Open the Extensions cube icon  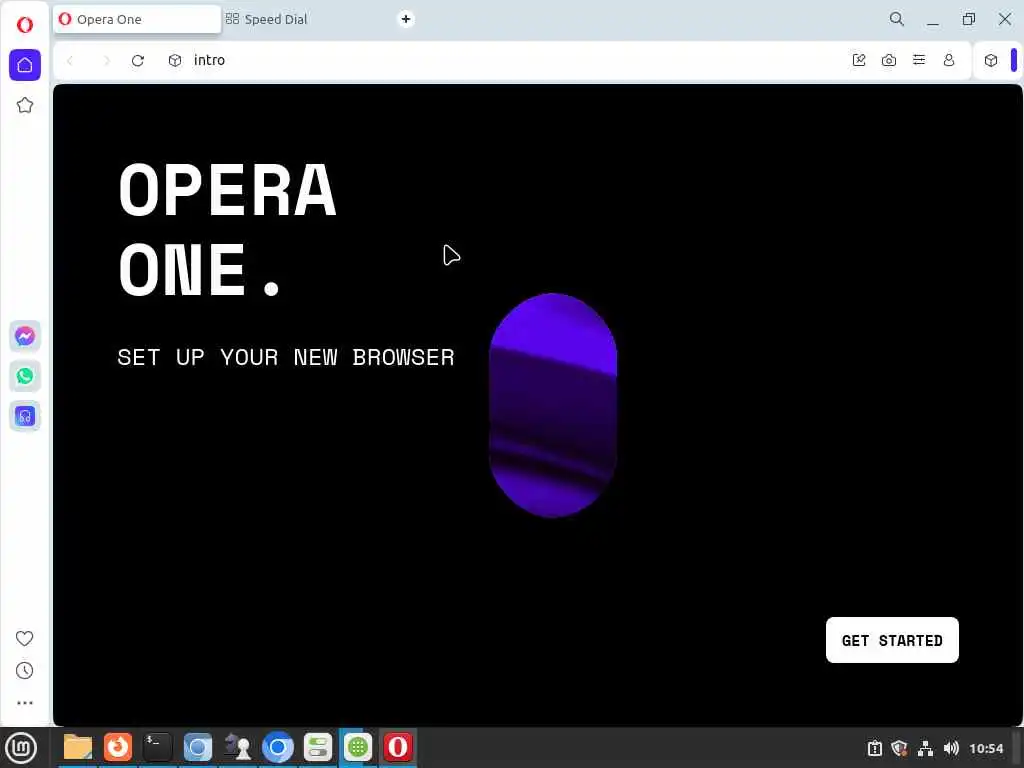[991, 60]
